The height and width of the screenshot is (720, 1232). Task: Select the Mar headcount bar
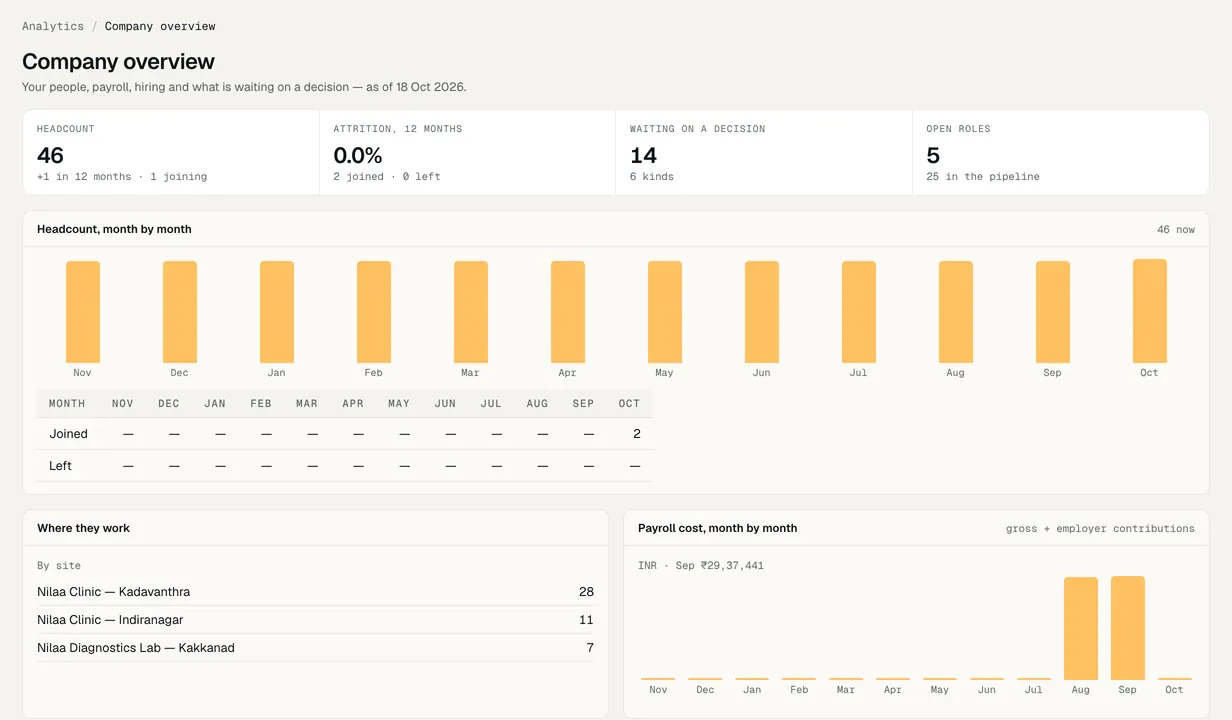click(471, 312)
